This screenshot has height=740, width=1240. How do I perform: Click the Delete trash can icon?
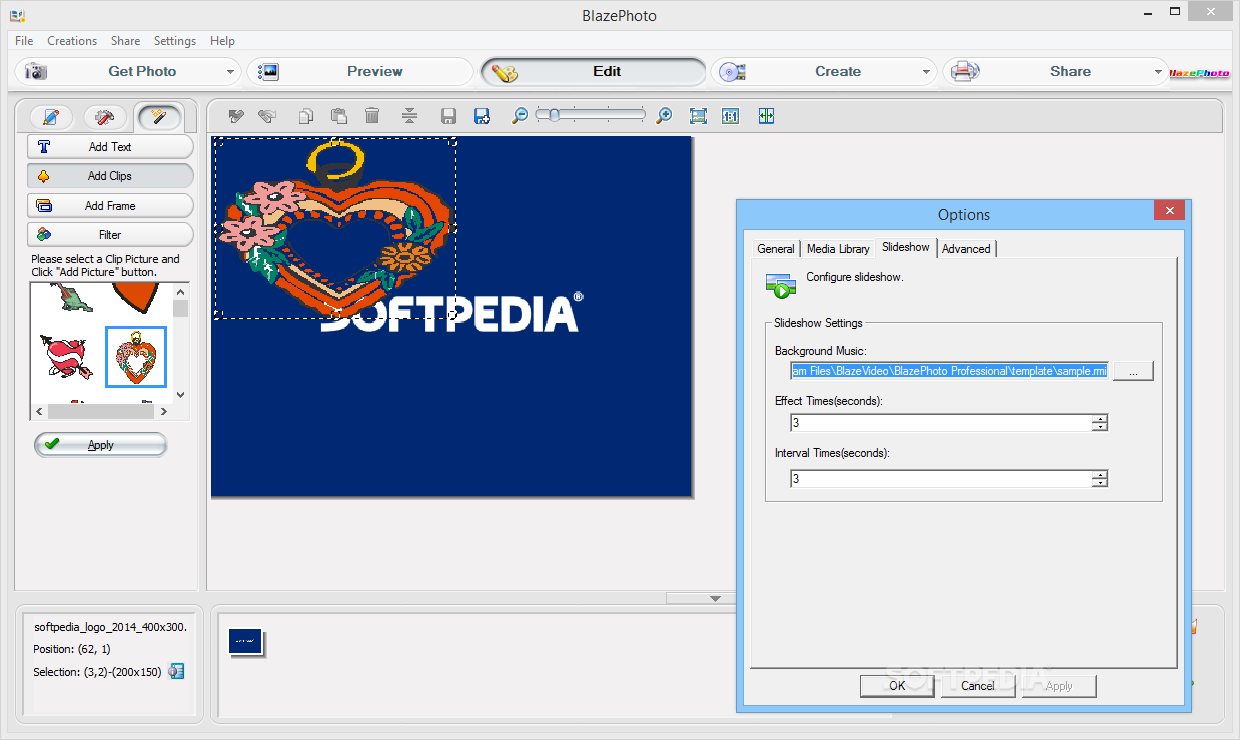[x=372, y=116]
